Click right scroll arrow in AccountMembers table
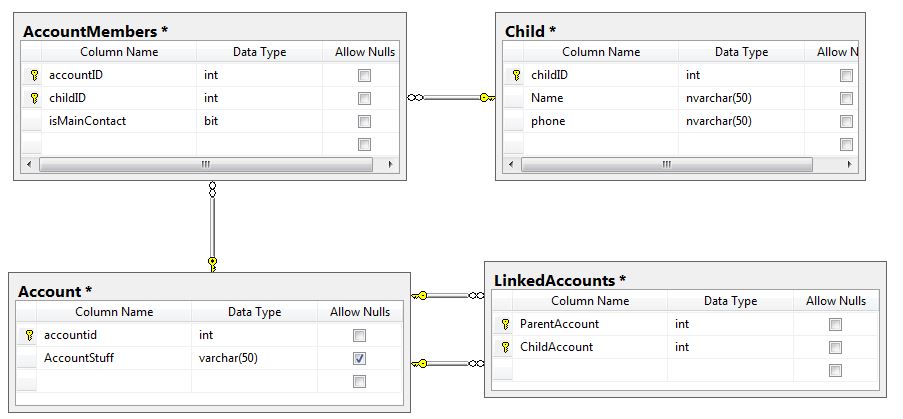This screenshot has width=903, height=419. 390,165
